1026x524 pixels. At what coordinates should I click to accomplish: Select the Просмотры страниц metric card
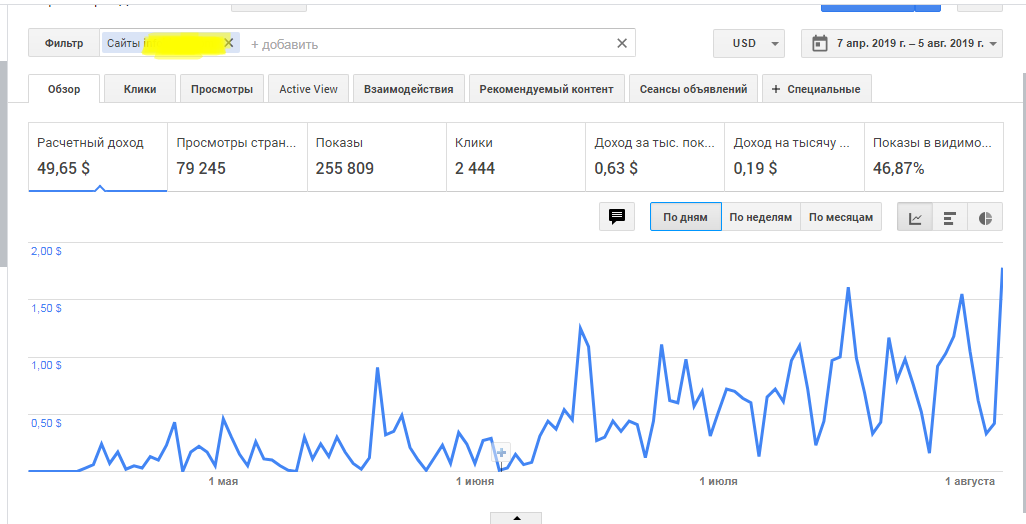[x=237, y=157]
